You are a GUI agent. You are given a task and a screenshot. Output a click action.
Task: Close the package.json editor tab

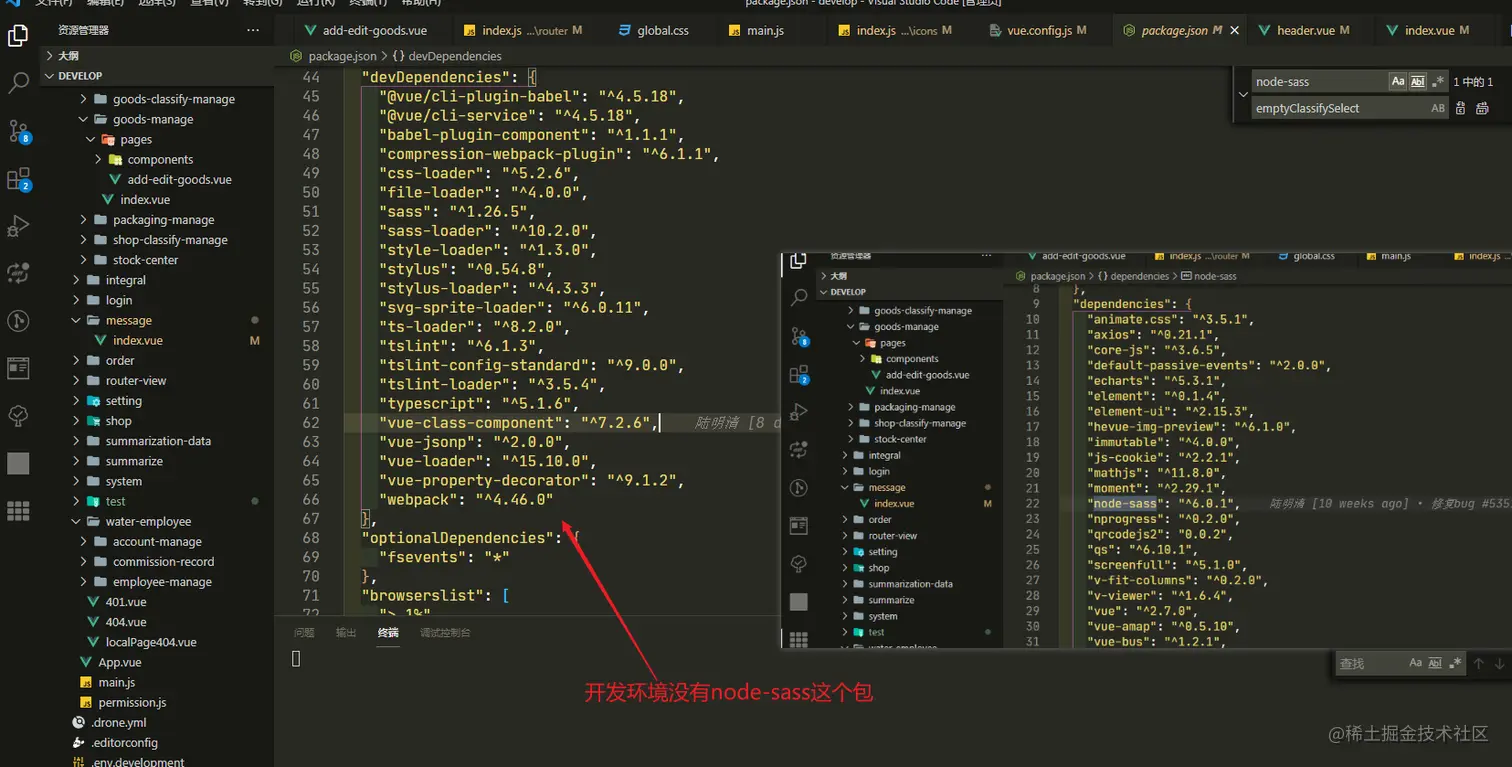coord(1235,31)
